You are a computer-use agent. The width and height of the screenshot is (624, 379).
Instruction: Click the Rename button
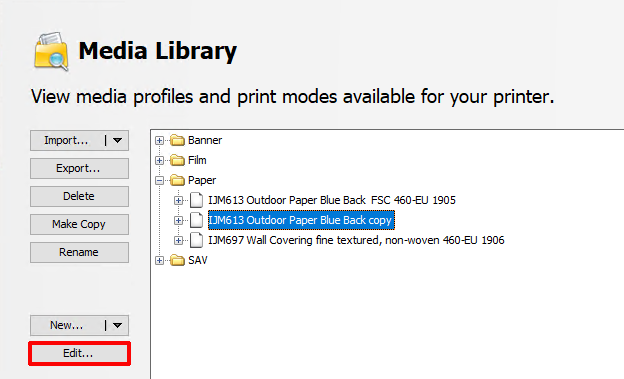pyautogui.click(x=79, y=252)
